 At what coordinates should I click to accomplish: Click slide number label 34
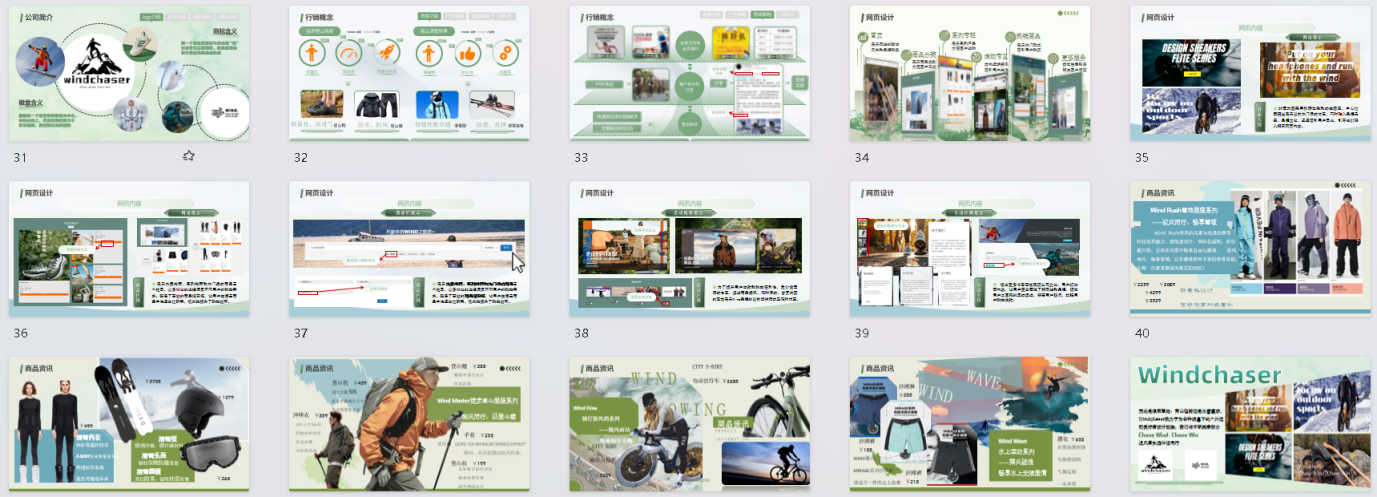point(861,158)
